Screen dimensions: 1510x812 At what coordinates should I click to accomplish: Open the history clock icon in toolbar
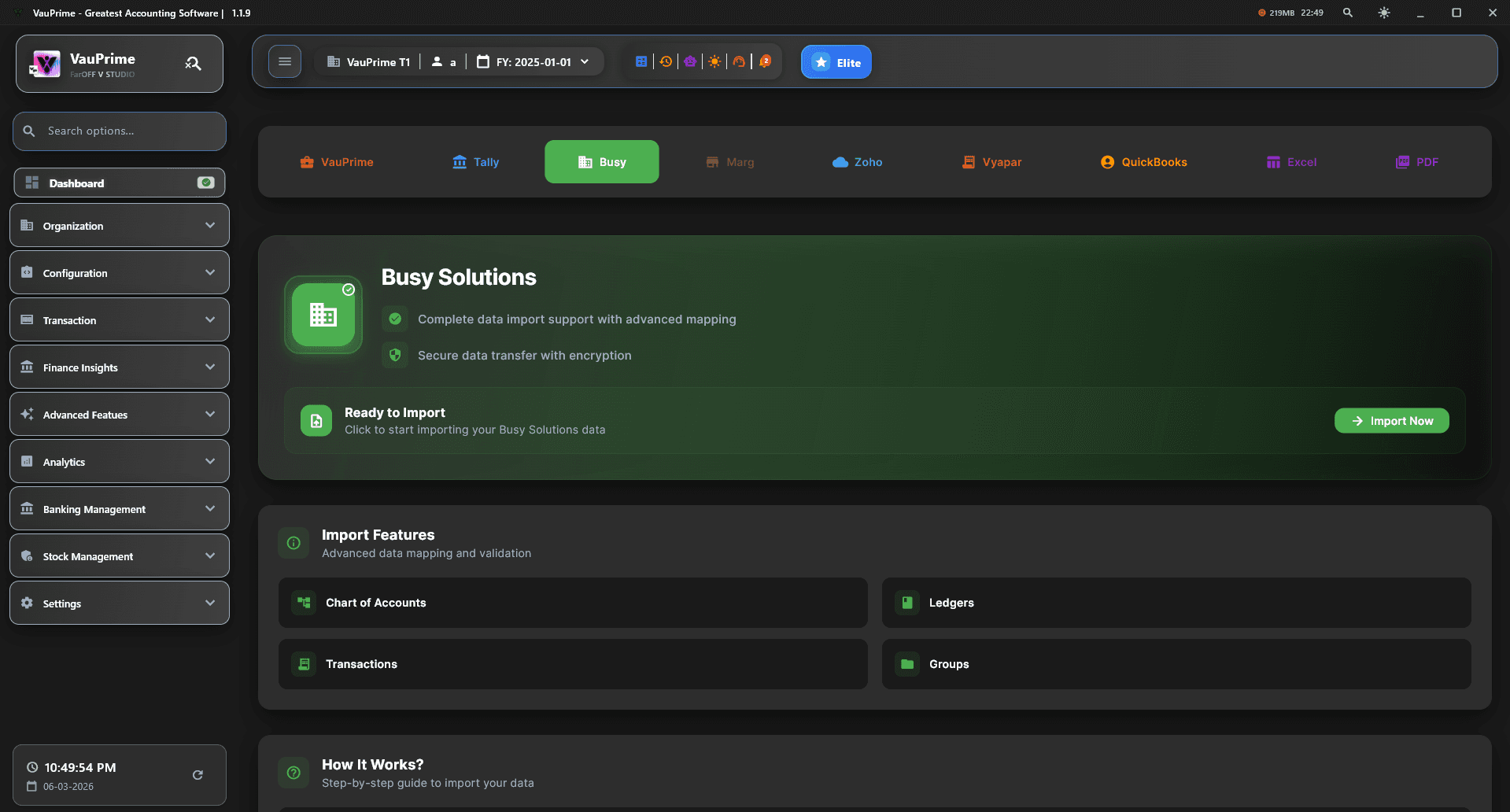point(666,61)
